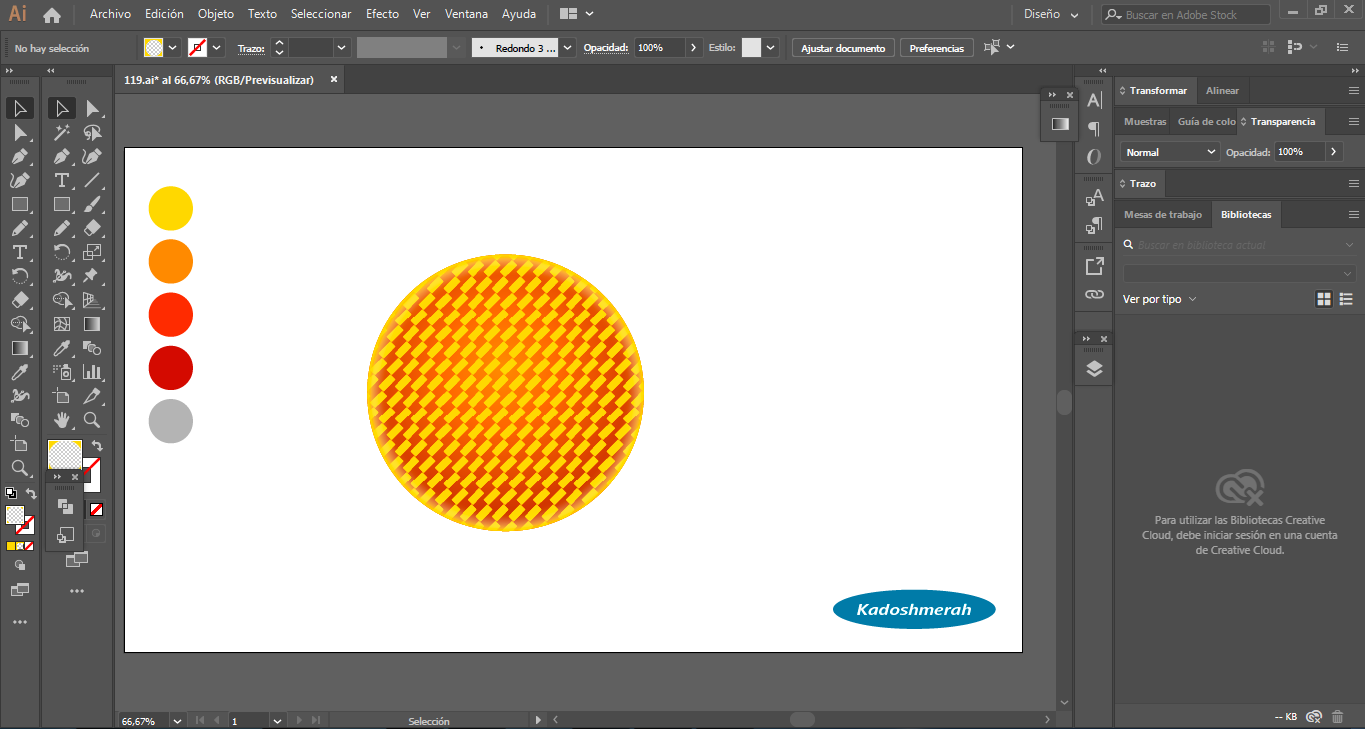Select the Scale tool
This screenshot has height=729, width=1365.
tap(92, 252)
